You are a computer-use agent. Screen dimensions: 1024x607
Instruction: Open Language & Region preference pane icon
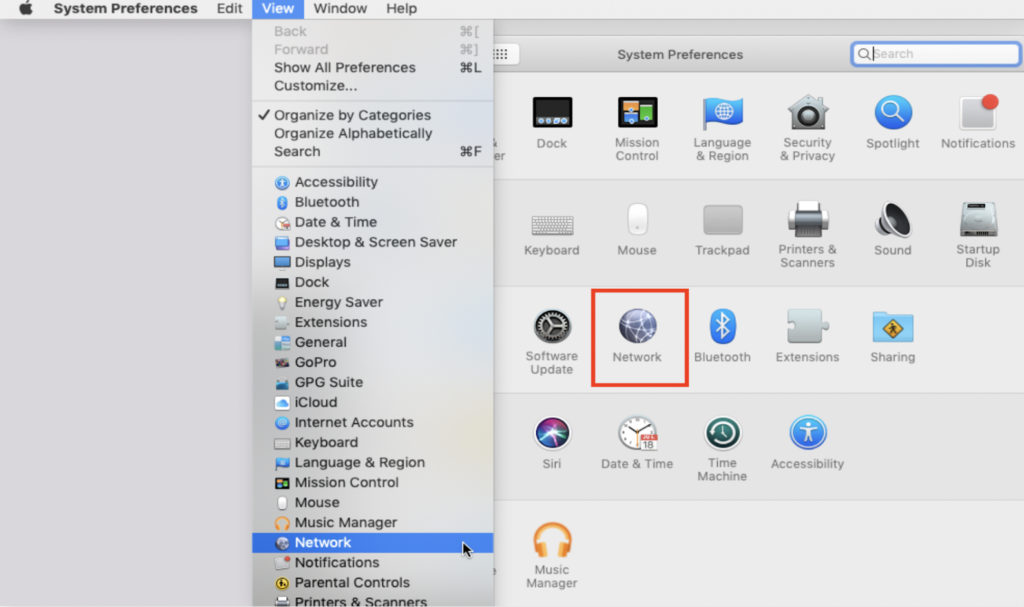coord(722,112)
